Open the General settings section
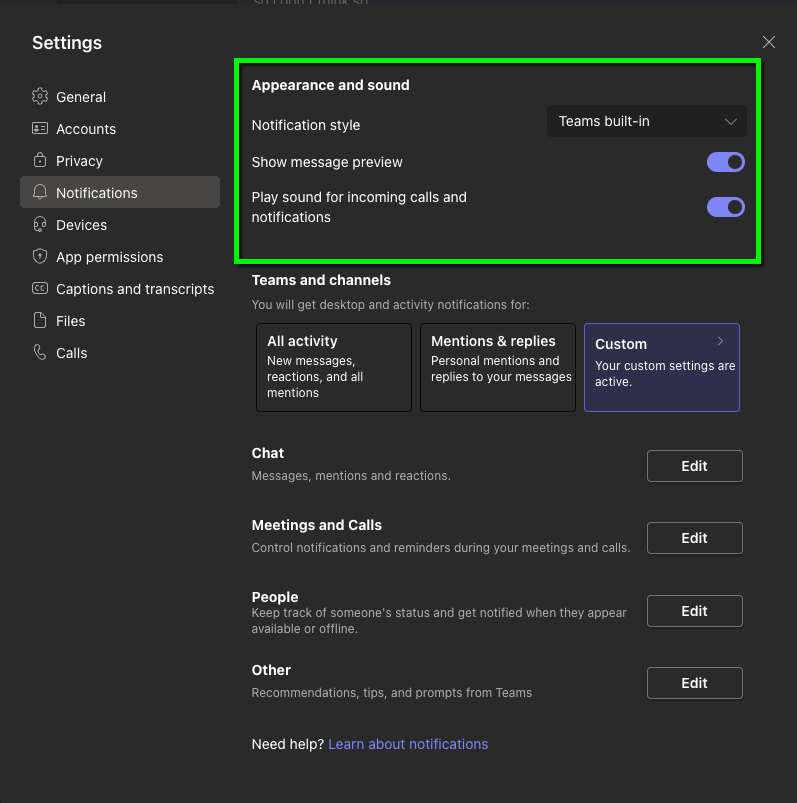This screenshot has height=803, width=797. [x=120, y=97]
